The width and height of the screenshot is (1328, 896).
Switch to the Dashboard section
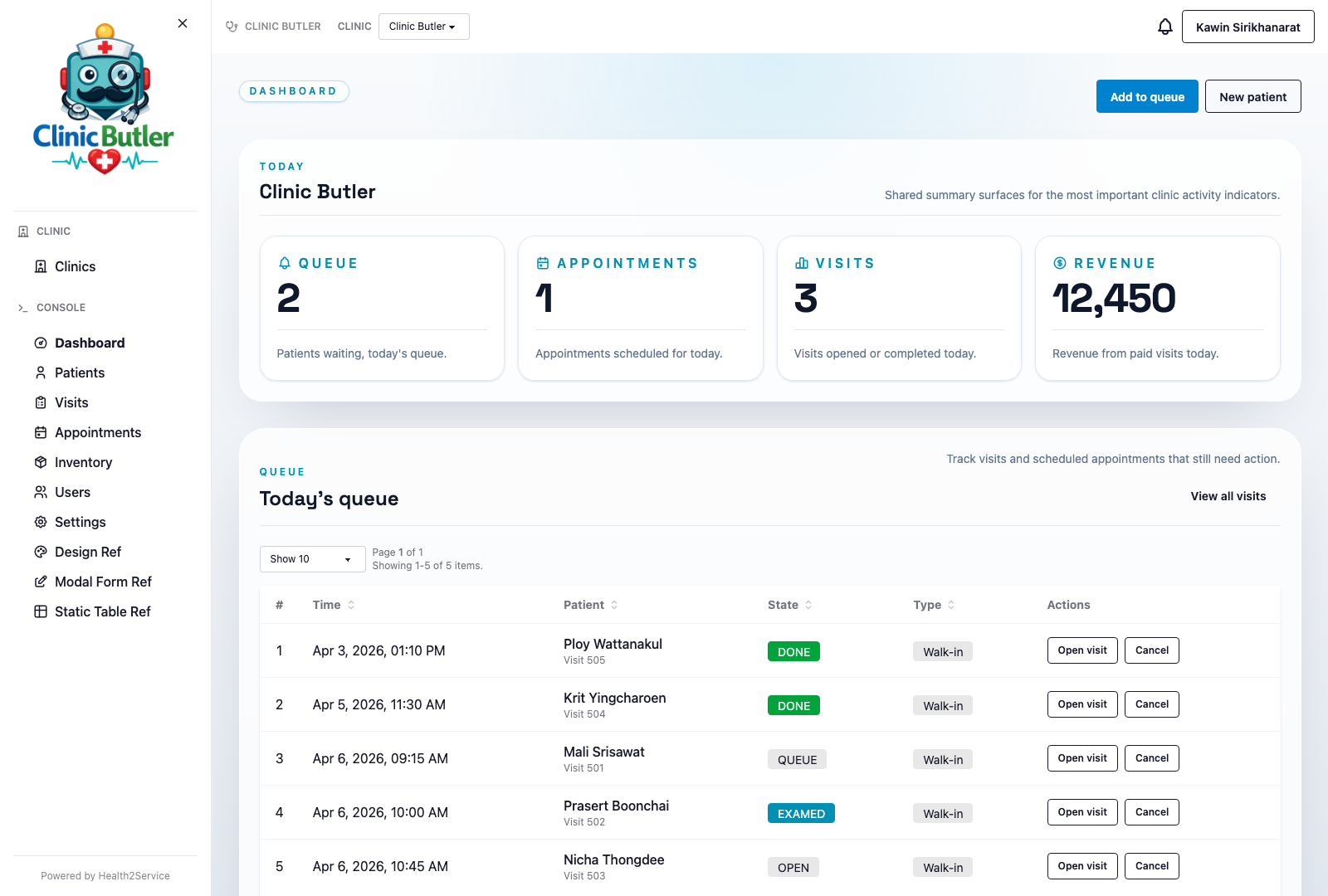point(90,343)
